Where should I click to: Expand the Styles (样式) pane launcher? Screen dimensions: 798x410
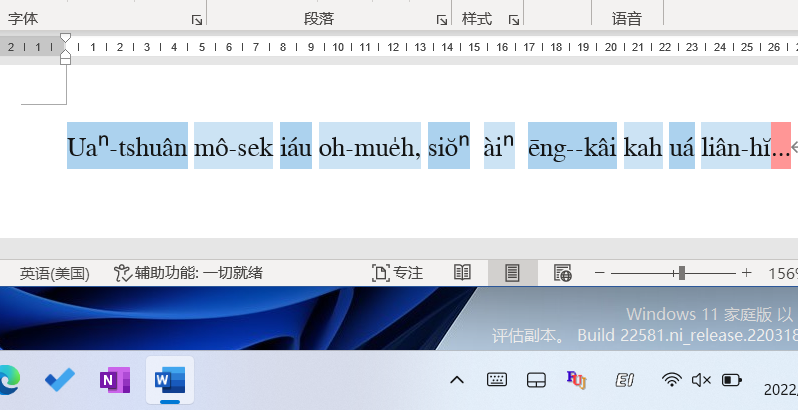coord(514,19)
